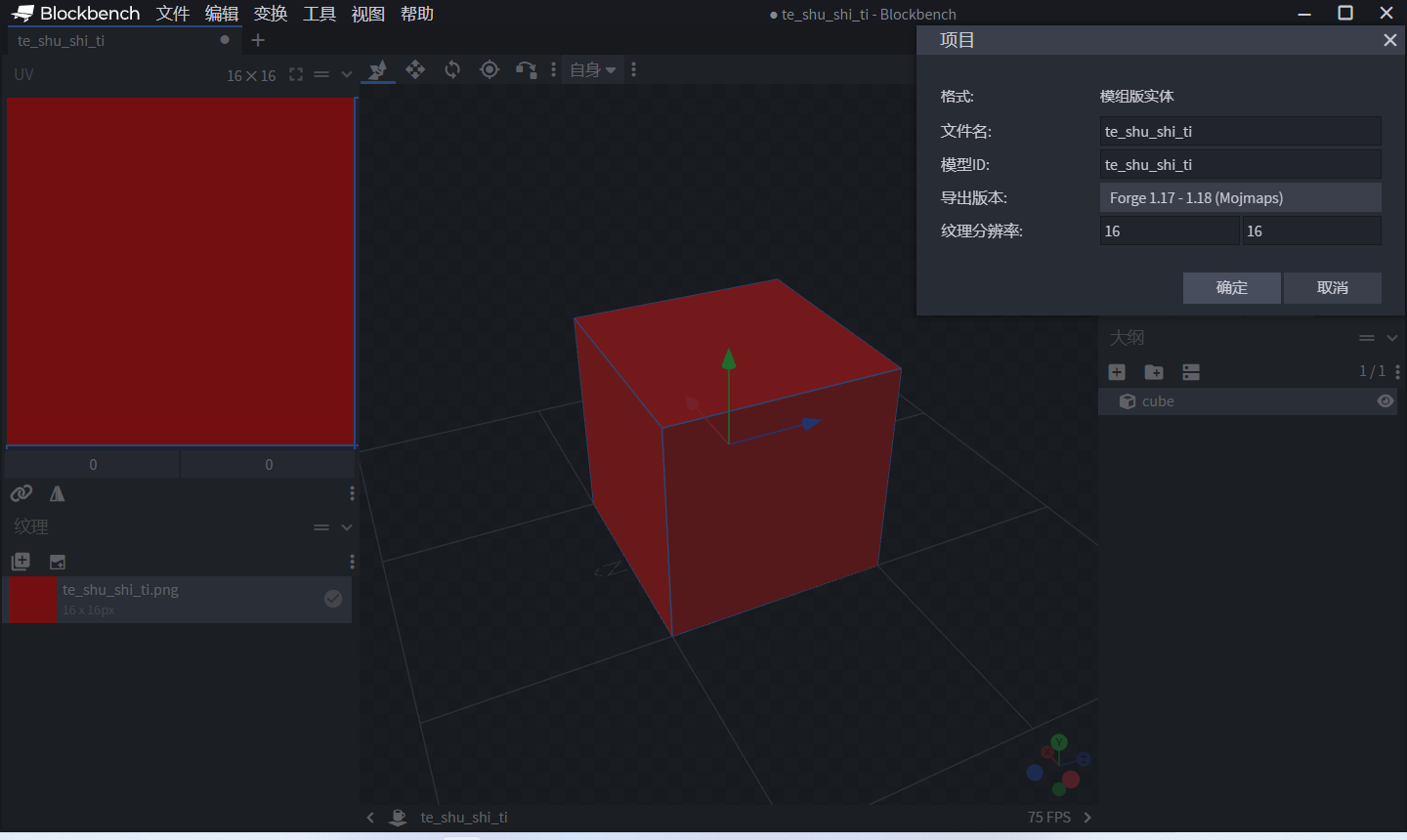Select the Rotate tool in the toolbar
The height and width of the screenshot is (840, 1407).
pyautogui.click(x=452, y=69)
